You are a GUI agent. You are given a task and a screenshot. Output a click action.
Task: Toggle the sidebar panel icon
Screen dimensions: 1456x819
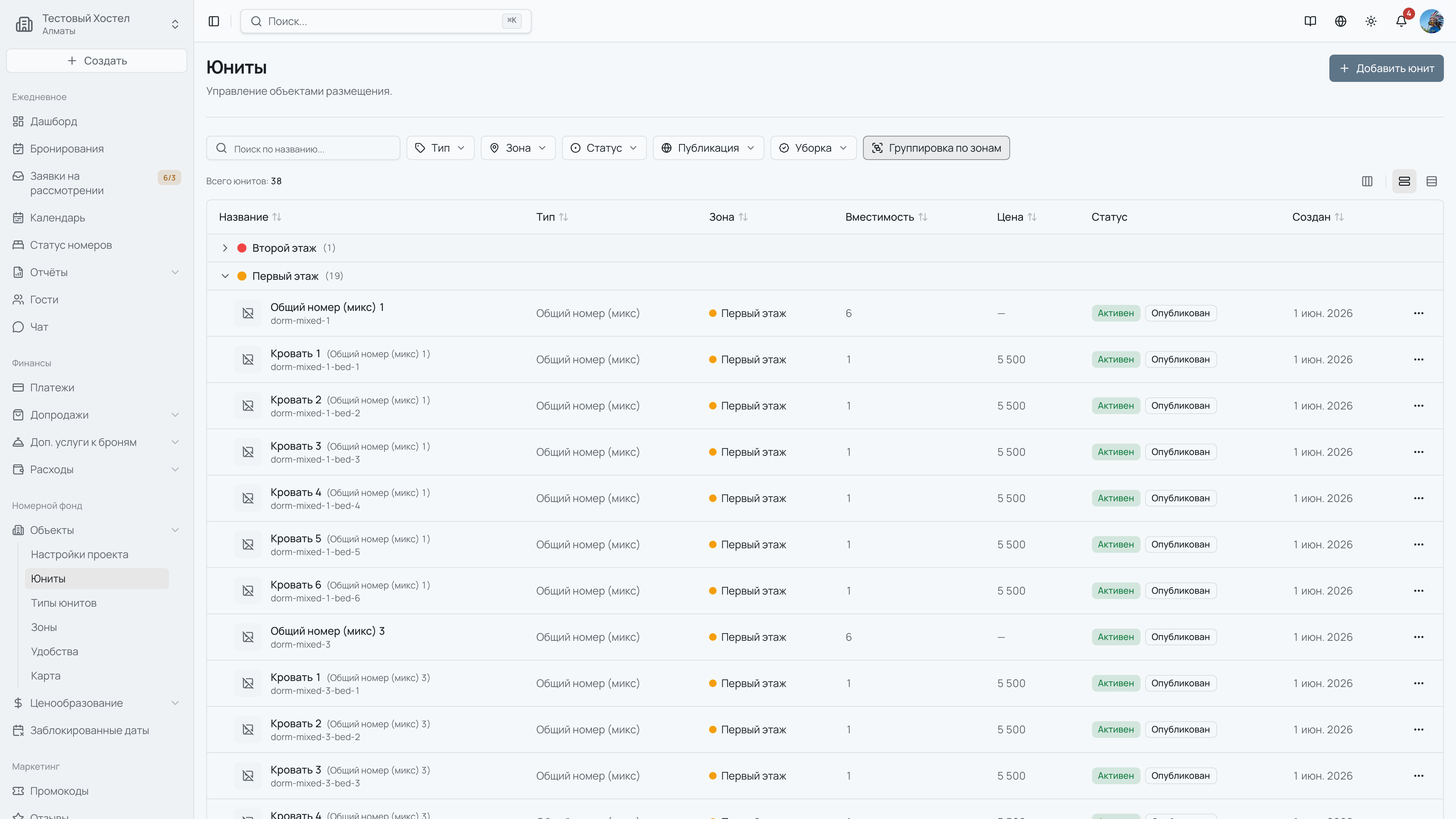tap(213, 21)
